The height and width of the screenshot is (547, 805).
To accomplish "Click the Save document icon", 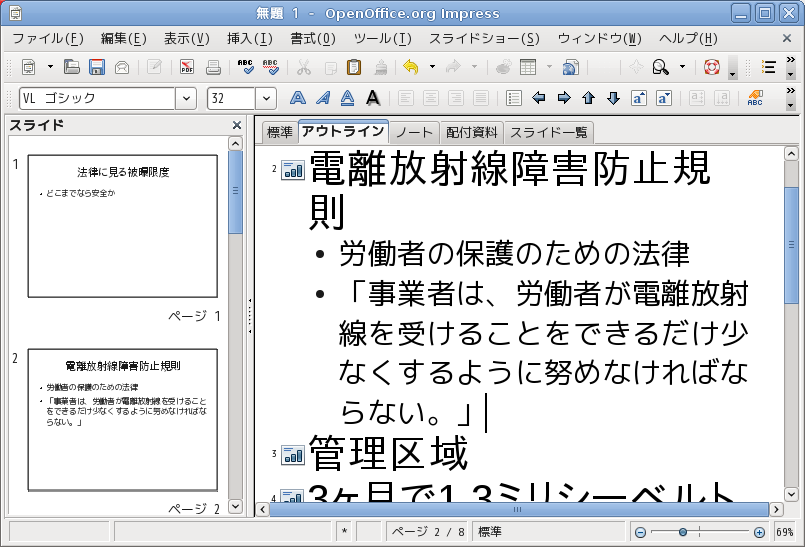I will click(97, 67).
